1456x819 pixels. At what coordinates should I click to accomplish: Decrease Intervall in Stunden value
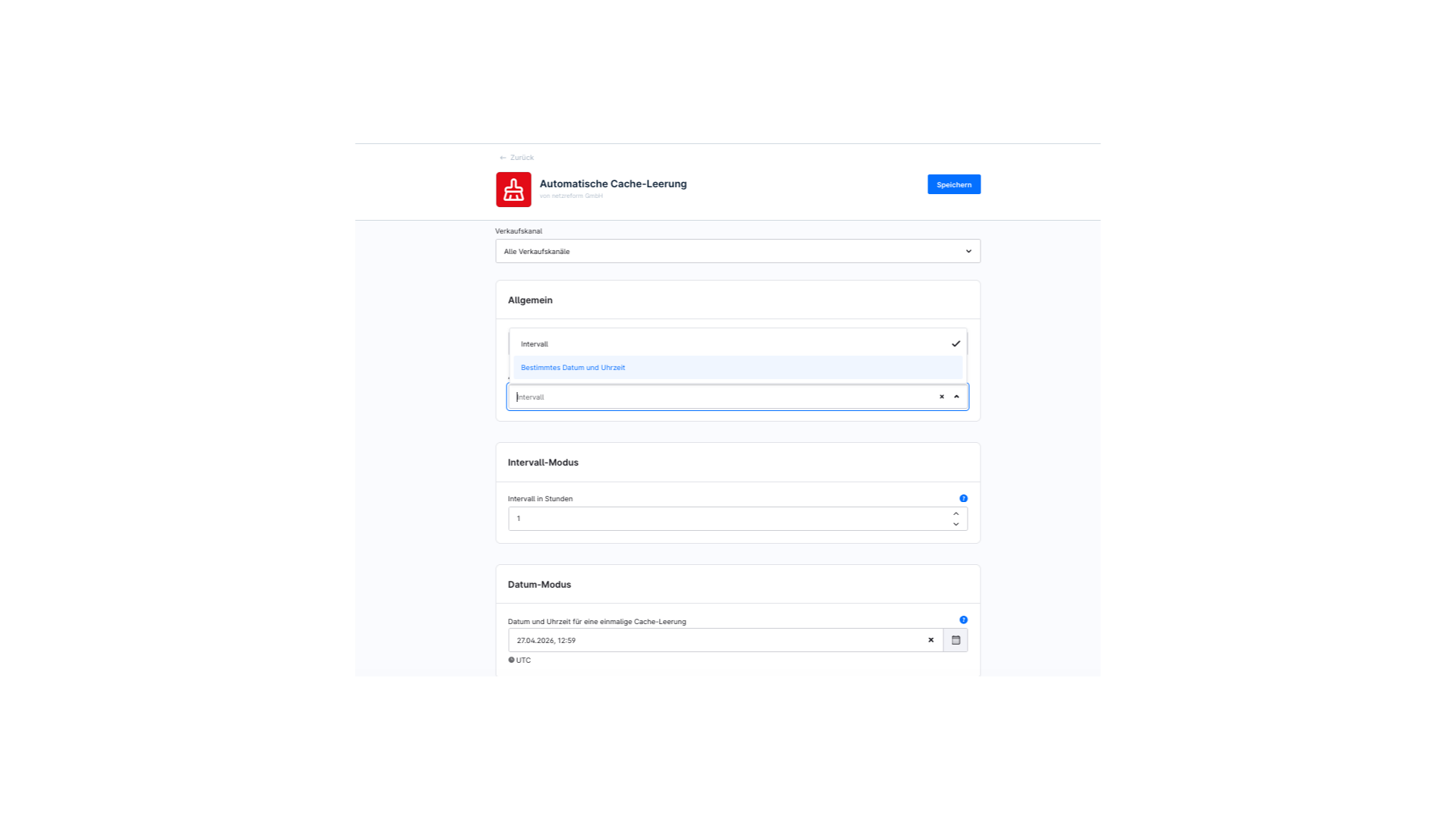tap(956, 524)
